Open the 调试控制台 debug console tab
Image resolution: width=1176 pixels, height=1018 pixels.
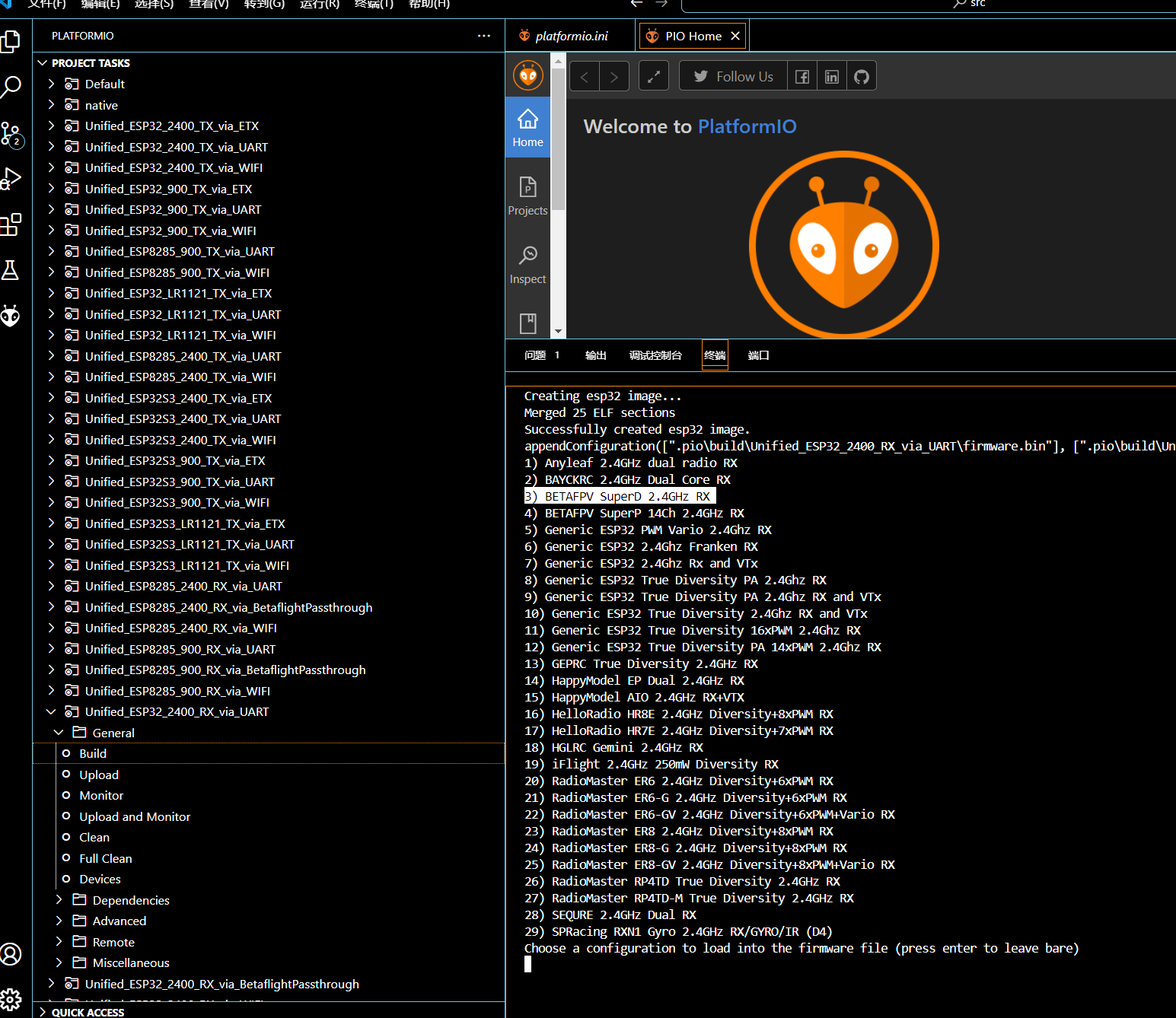[x=655, y=355]
